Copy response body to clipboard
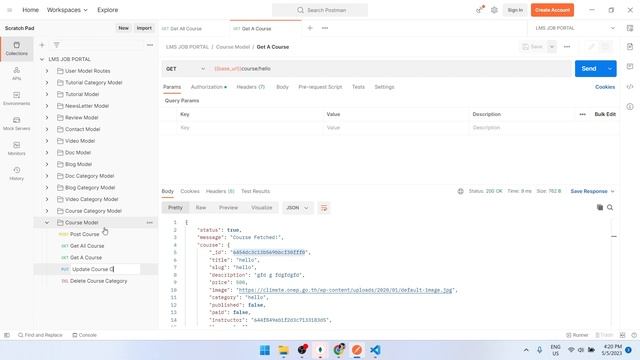Image resolution: width=640 pixels, height=360 pixels. [600, 207]
